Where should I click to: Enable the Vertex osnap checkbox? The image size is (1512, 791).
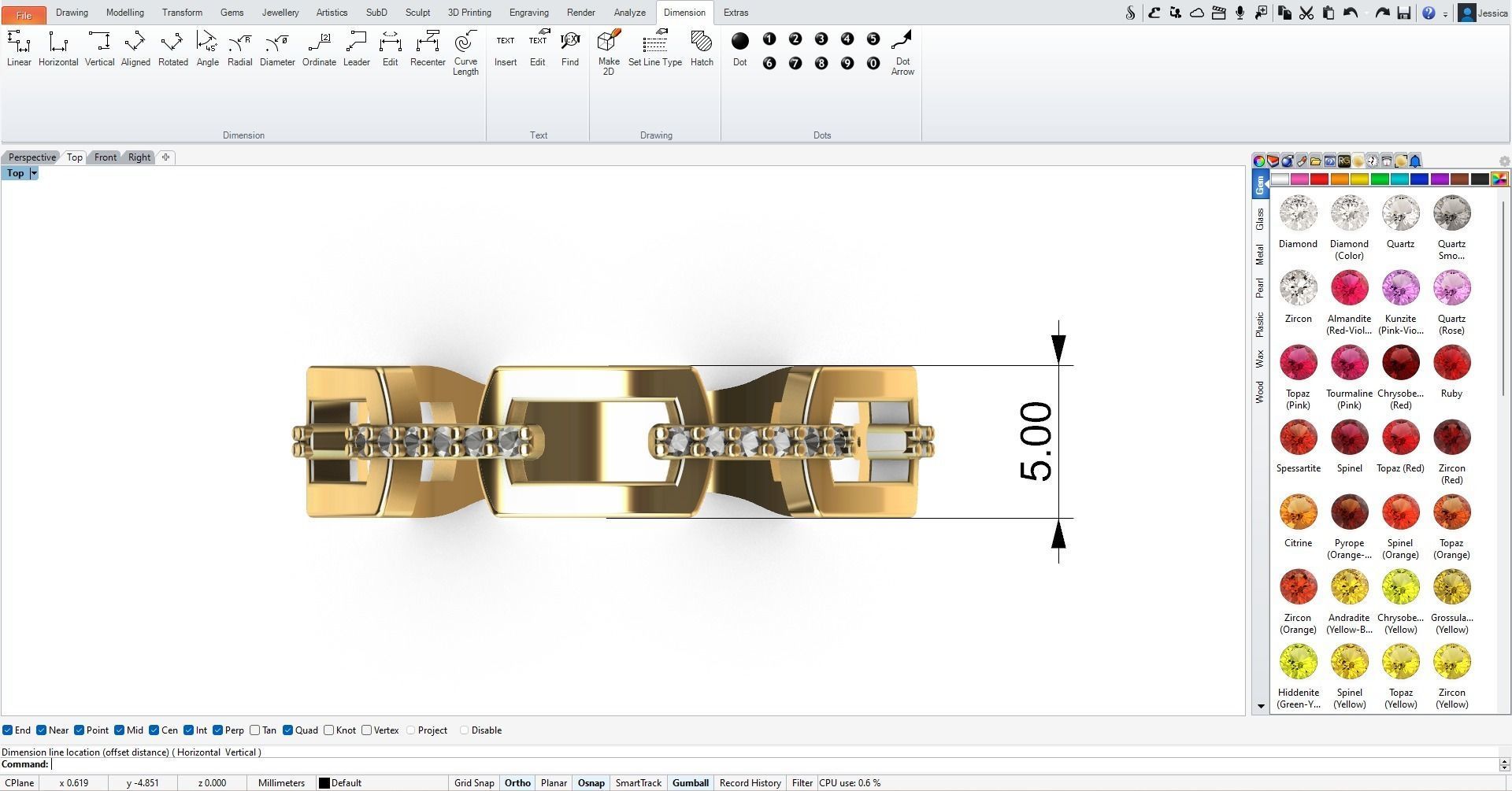(367, 730)
